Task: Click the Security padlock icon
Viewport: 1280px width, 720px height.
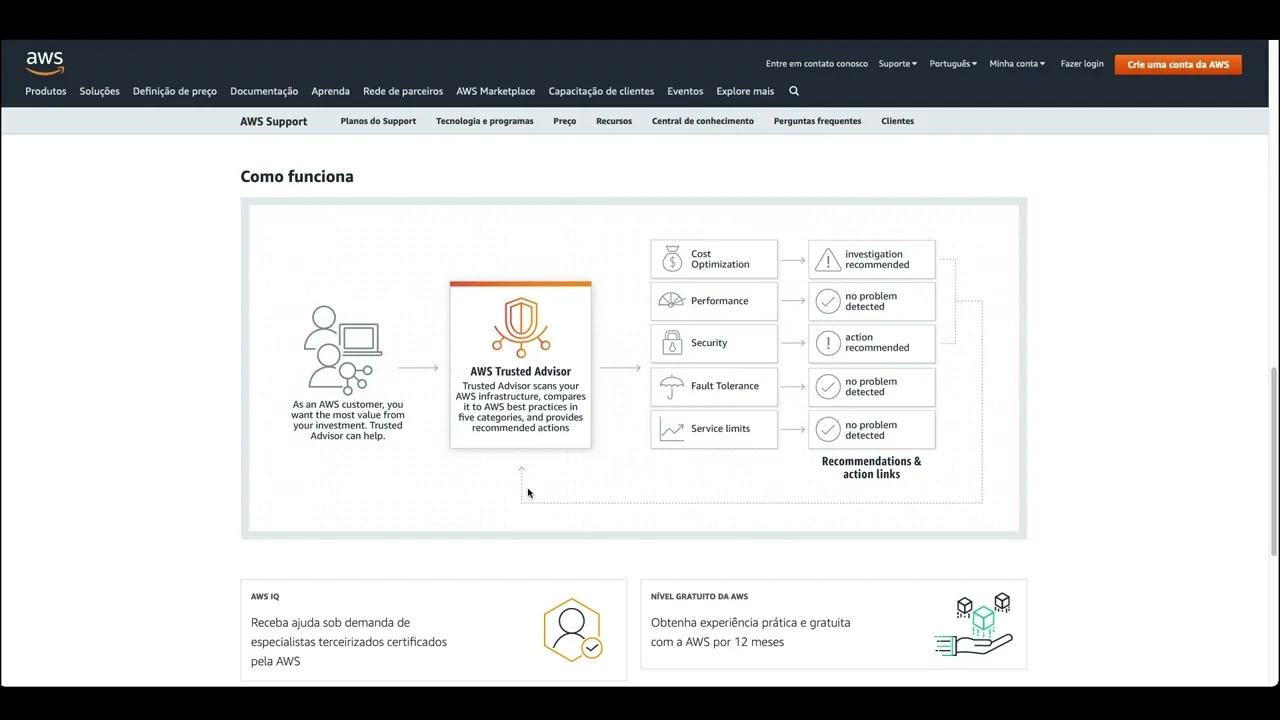Action: pos(672,343)
